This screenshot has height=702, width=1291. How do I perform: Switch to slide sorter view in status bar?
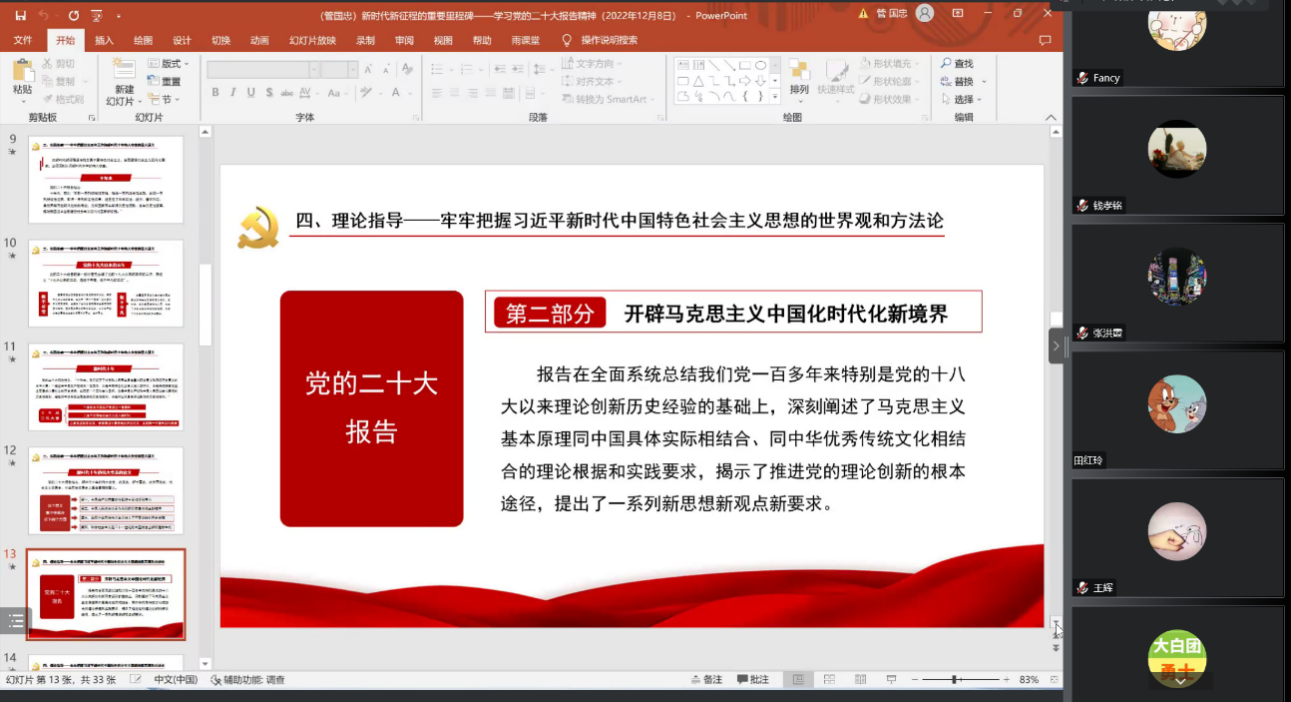tap(829, 680)
